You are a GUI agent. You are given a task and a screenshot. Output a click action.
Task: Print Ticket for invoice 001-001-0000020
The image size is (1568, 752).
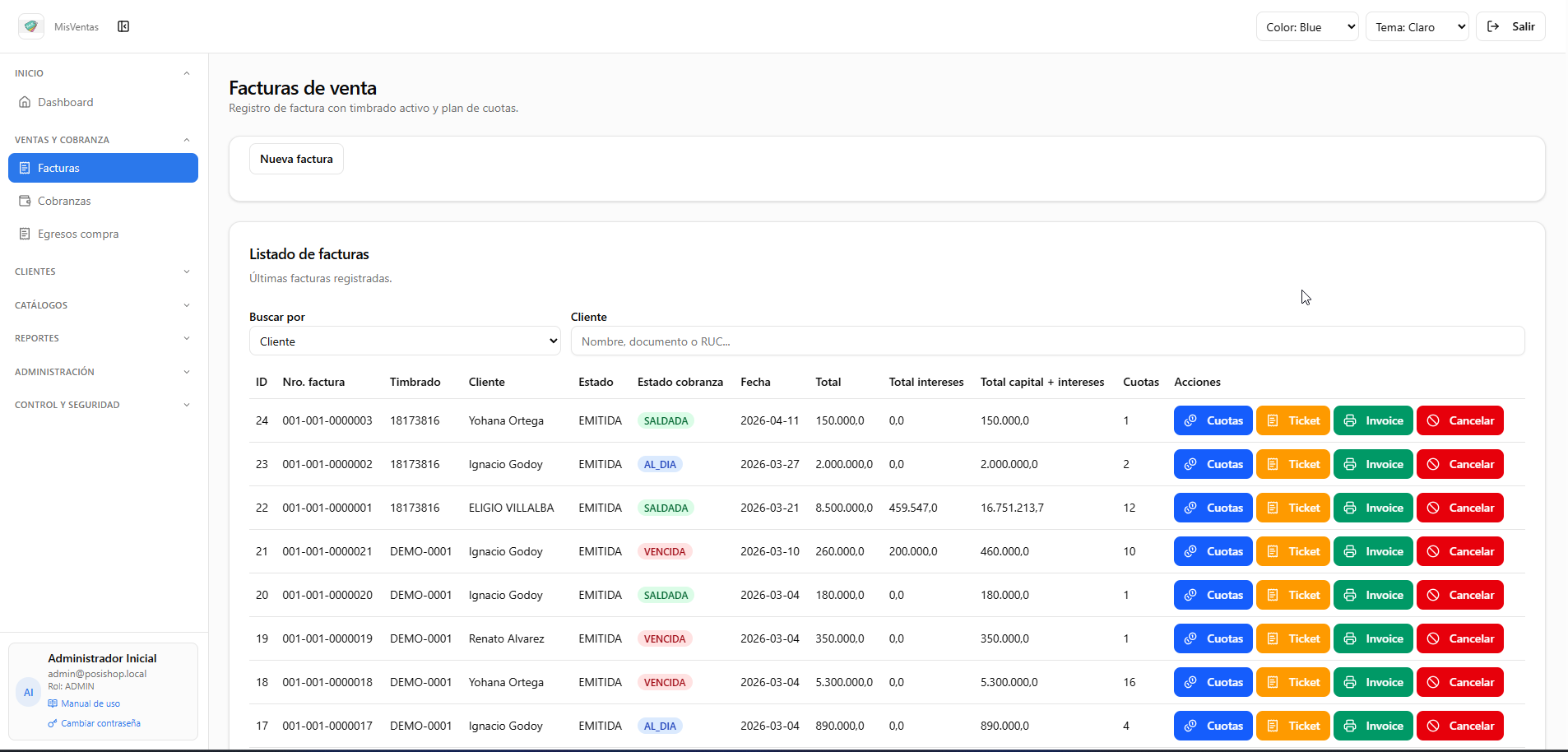1293,595
